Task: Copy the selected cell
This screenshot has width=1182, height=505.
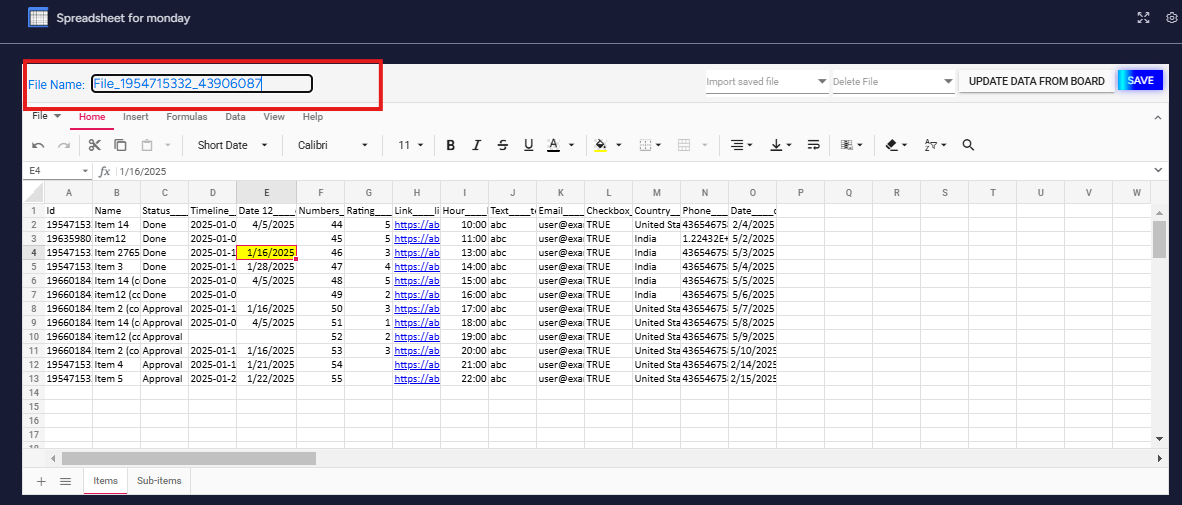Action: tap(120, 145)
